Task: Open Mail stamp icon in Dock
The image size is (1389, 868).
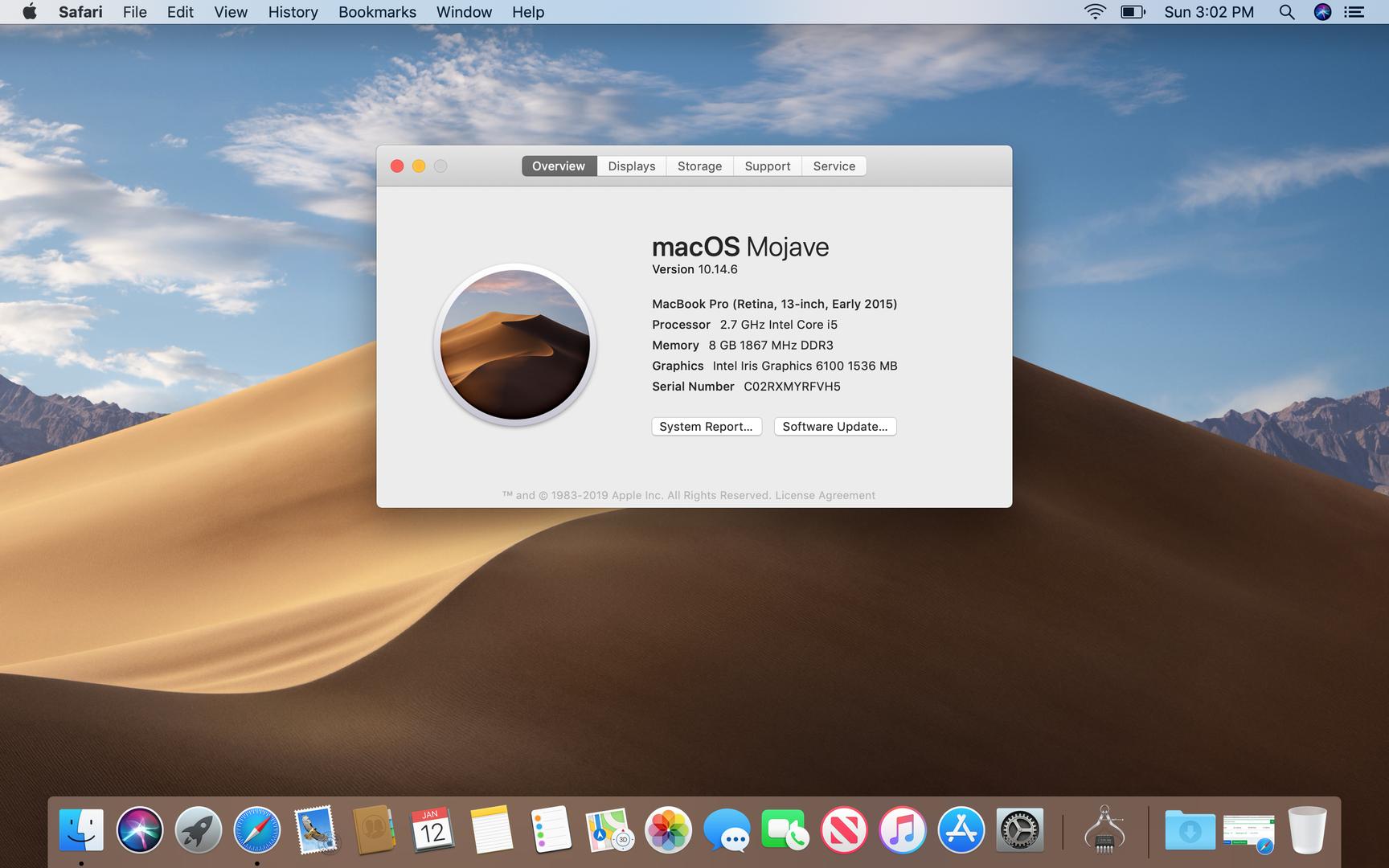Action: pyautogui.click(x=316, y=830)
